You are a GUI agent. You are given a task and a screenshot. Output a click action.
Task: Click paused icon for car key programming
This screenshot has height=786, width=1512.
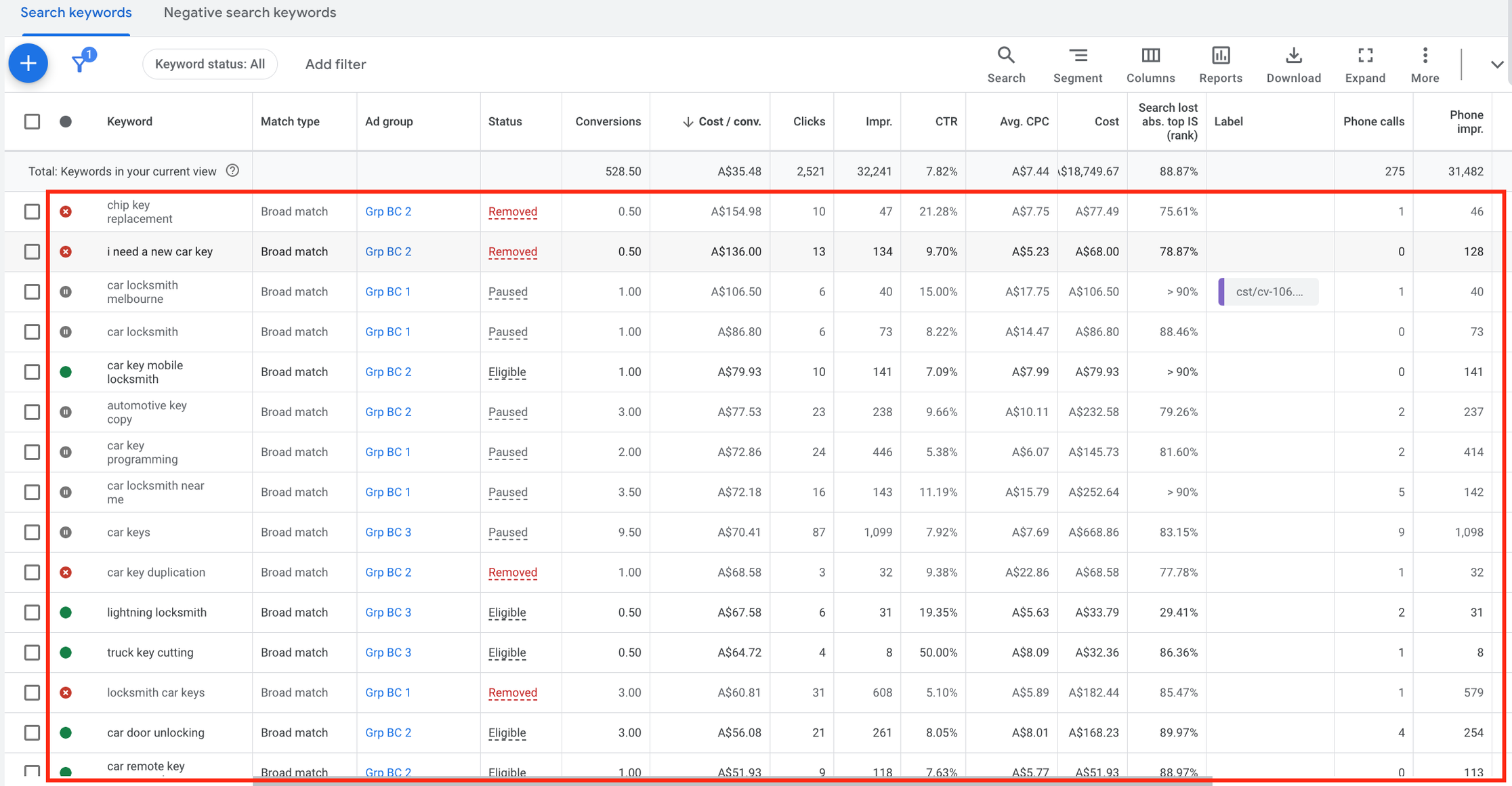66,452
